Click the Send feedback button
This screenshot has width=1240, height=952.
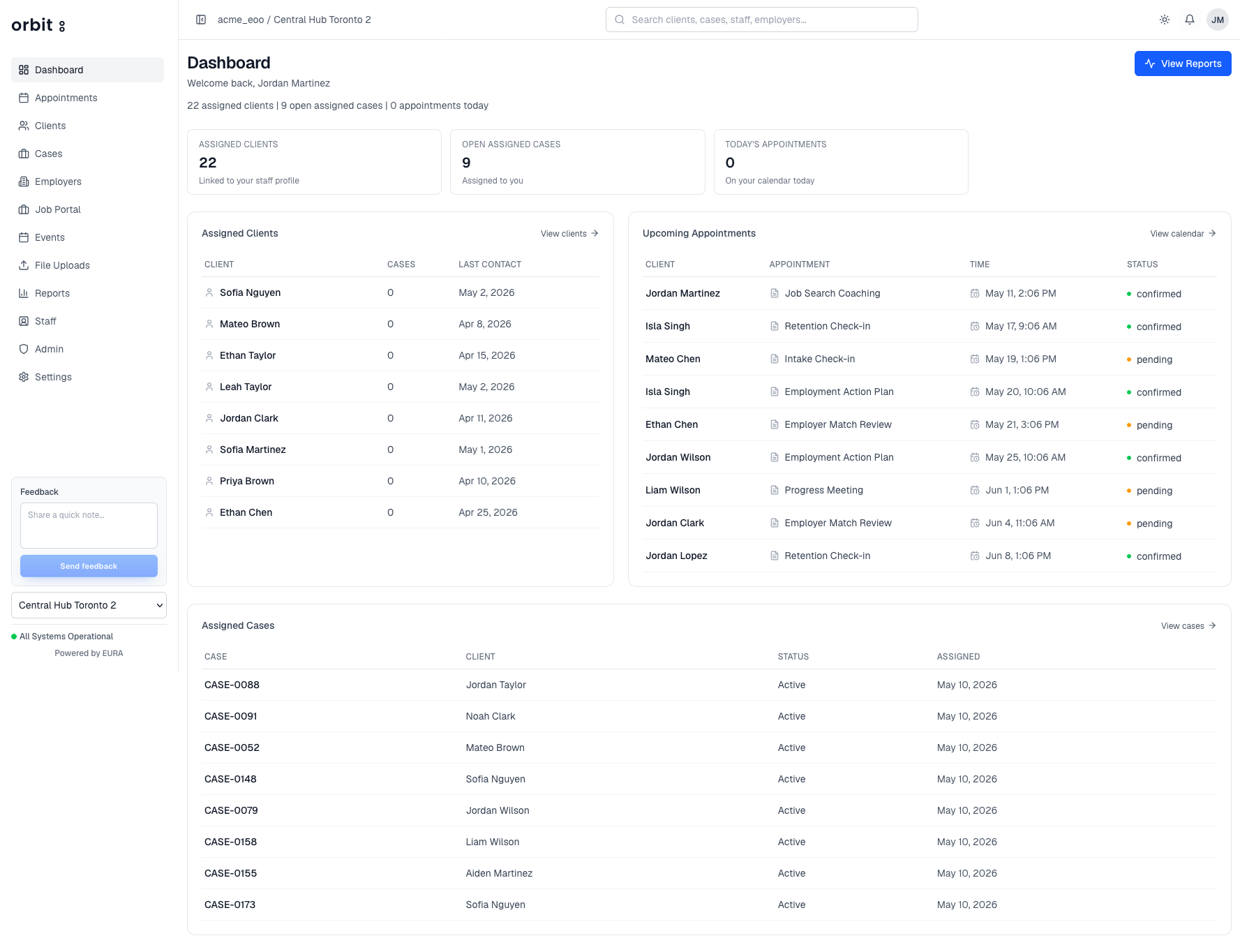[89, 566]
